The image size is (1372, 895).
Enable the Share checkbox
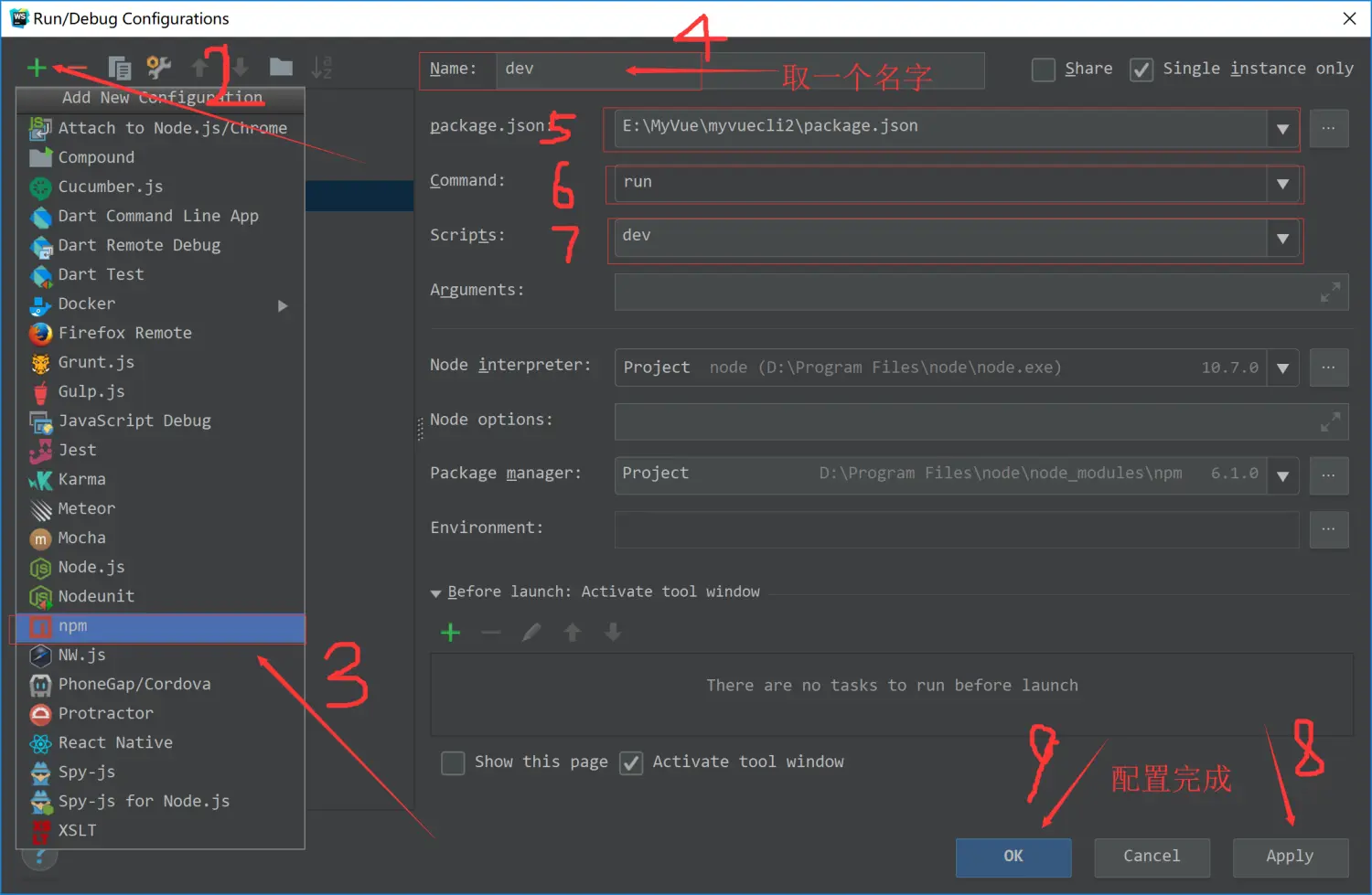click(x=1044, y=69)
